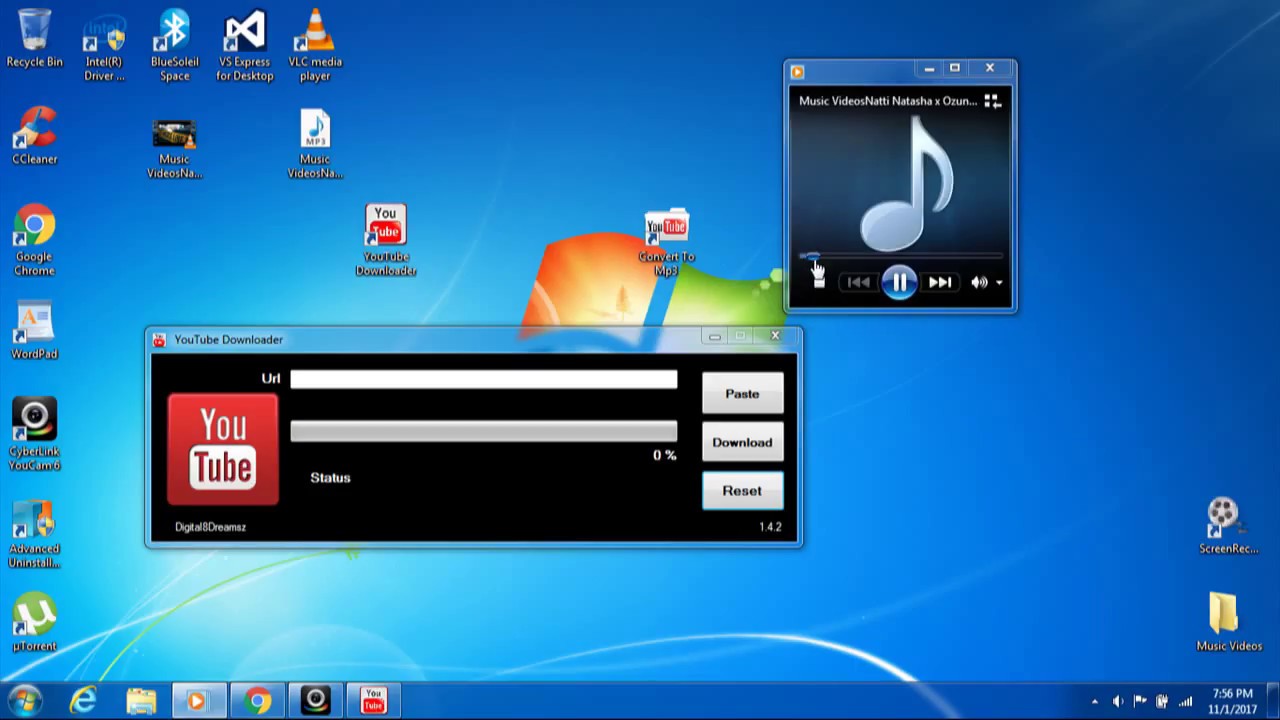Image resolution: width=1280 pixels, height=720 pixels.
Task: Stop playback in the media player
Action: (x=819, y=283)
